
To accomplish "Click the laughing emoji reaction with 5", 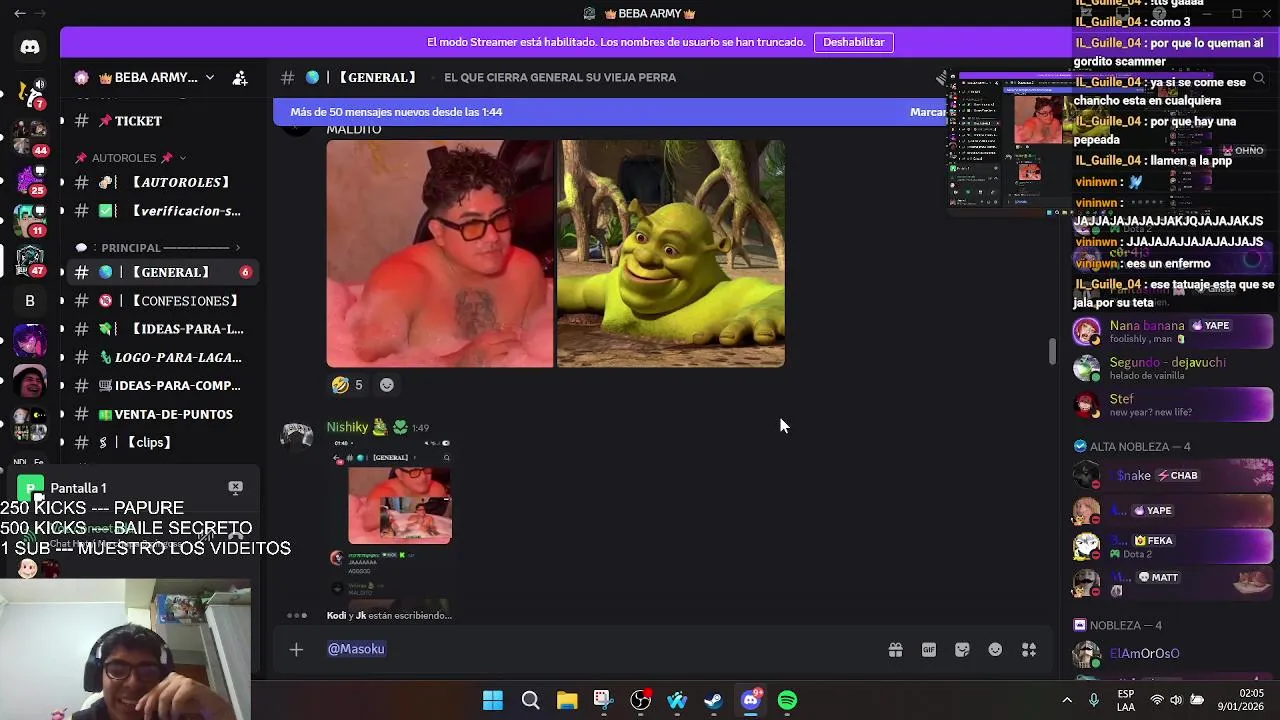I will point(347,385).
